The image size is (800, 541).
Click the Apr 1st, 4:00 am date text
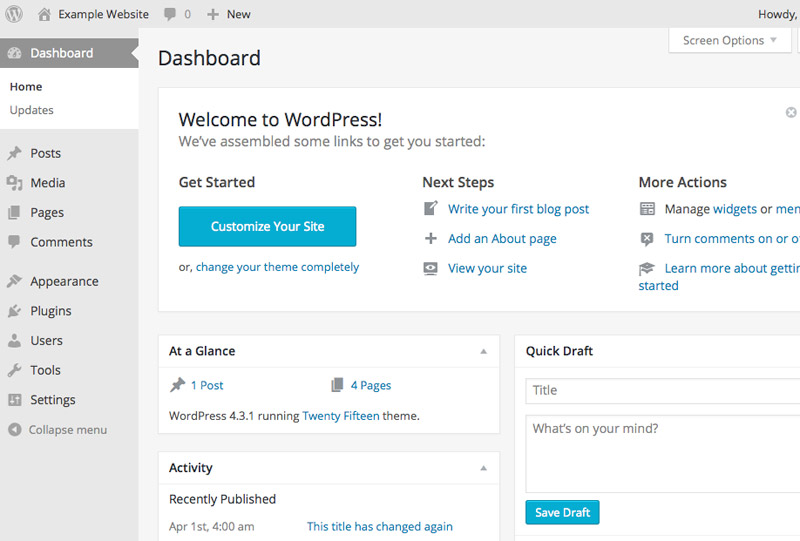212,527
